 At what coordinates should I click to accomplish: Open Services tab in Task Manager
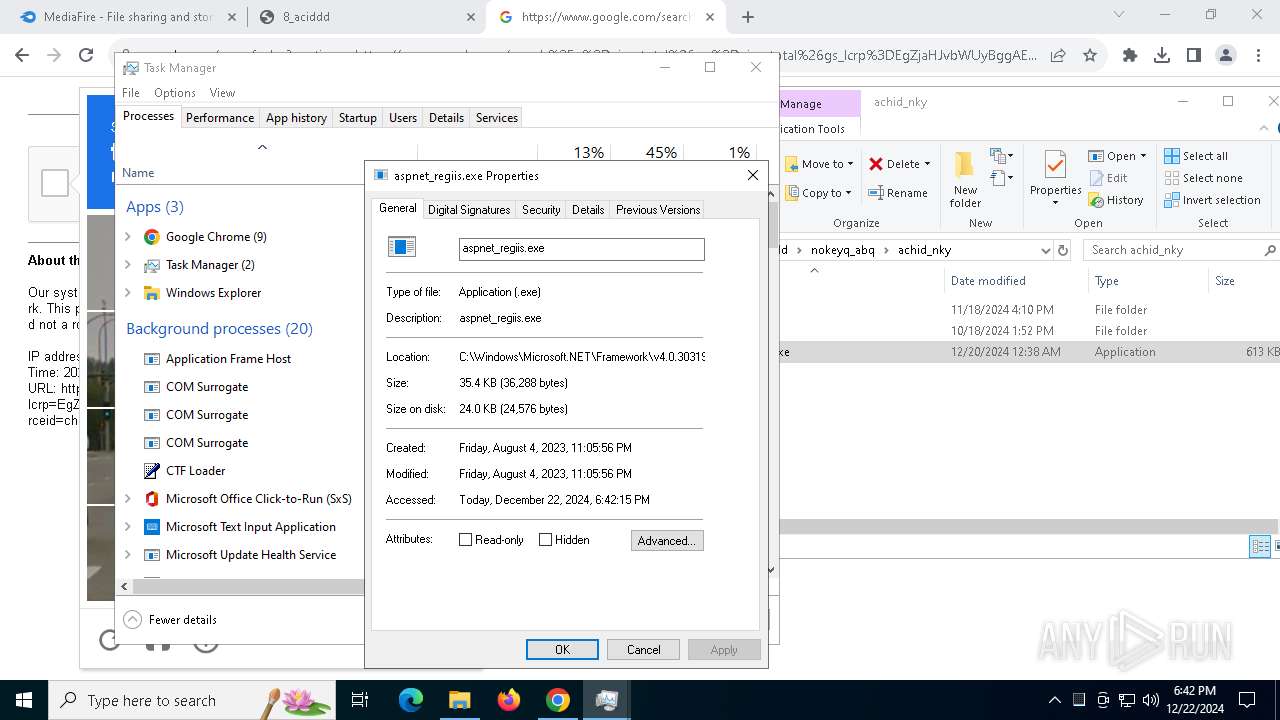tap(496, 118)
